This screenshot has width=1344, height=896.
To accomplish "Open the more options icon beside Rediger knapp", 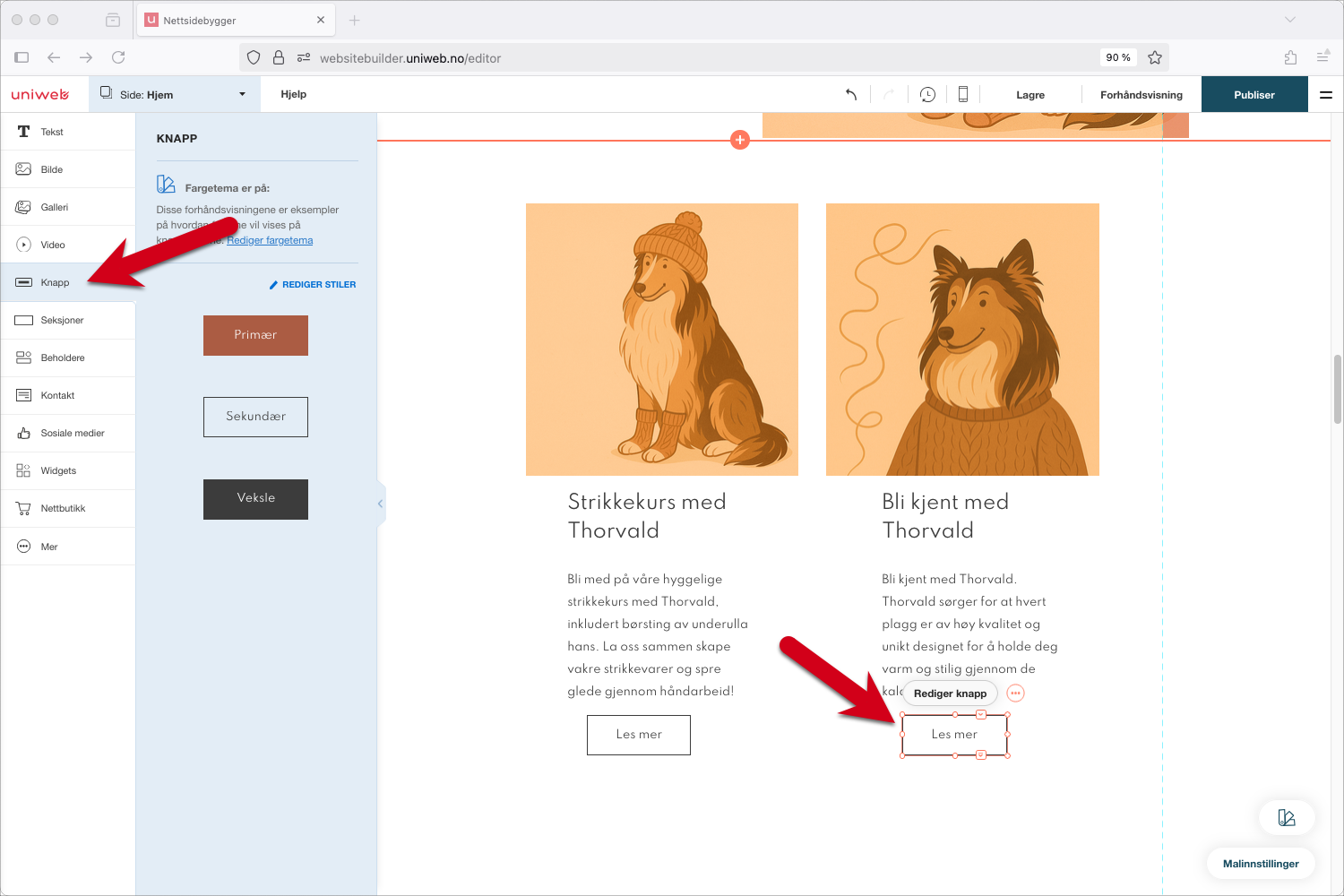I will tap(1015, 693).
